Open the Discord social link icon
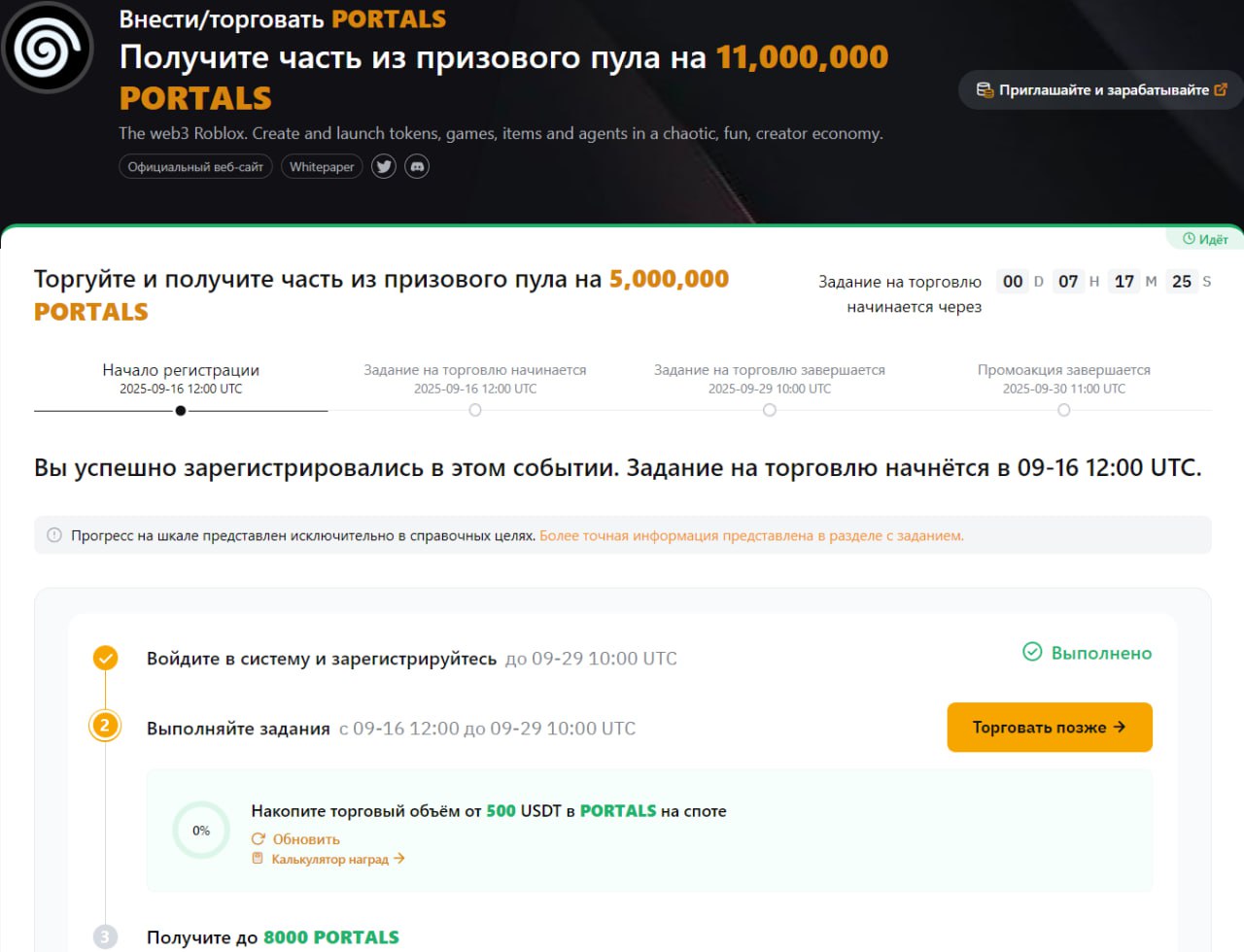1244x952 pixels. click(417, 167)
